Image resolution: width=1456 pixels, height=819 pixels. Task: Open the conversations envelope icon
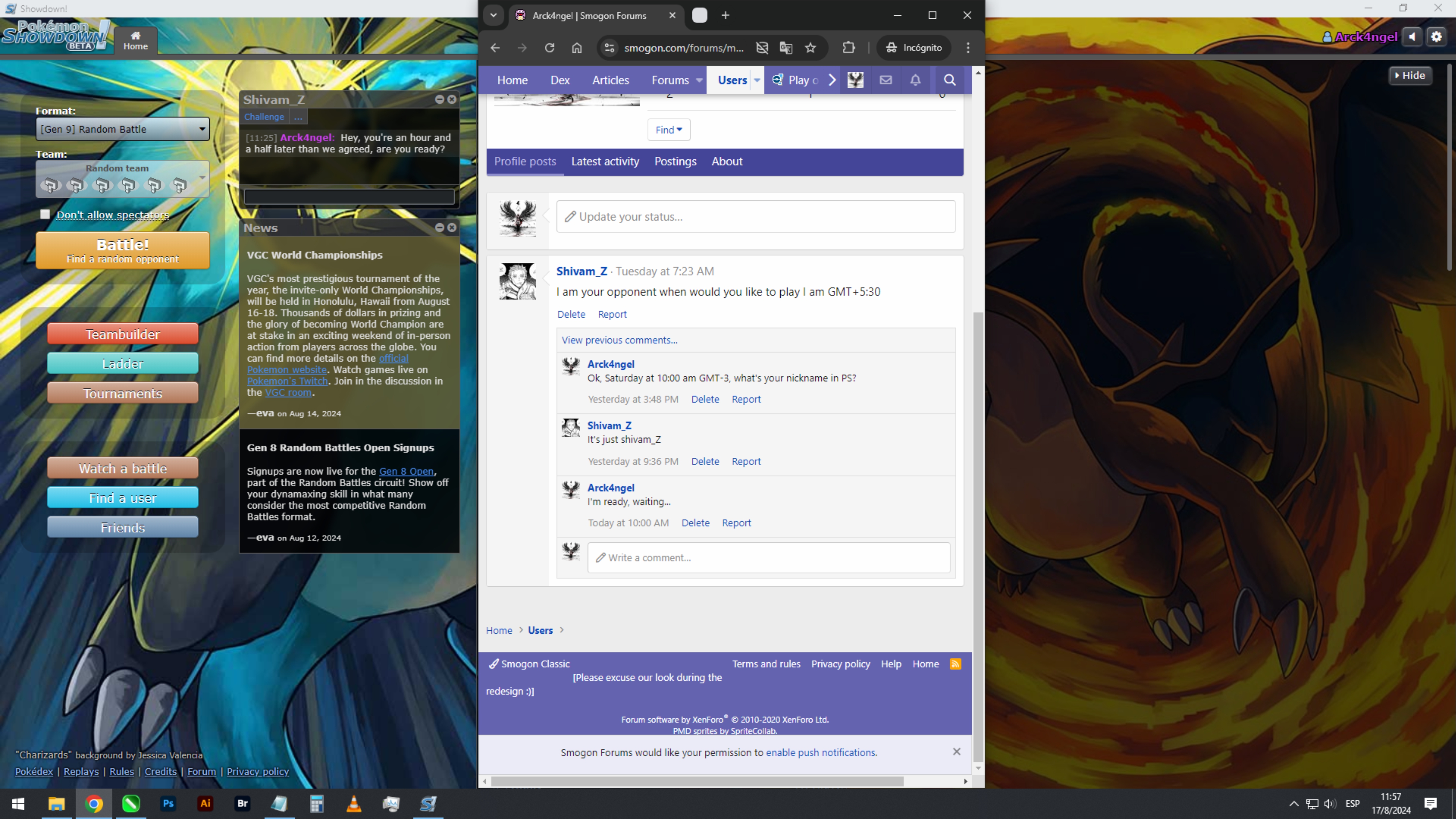click(885, 80)
